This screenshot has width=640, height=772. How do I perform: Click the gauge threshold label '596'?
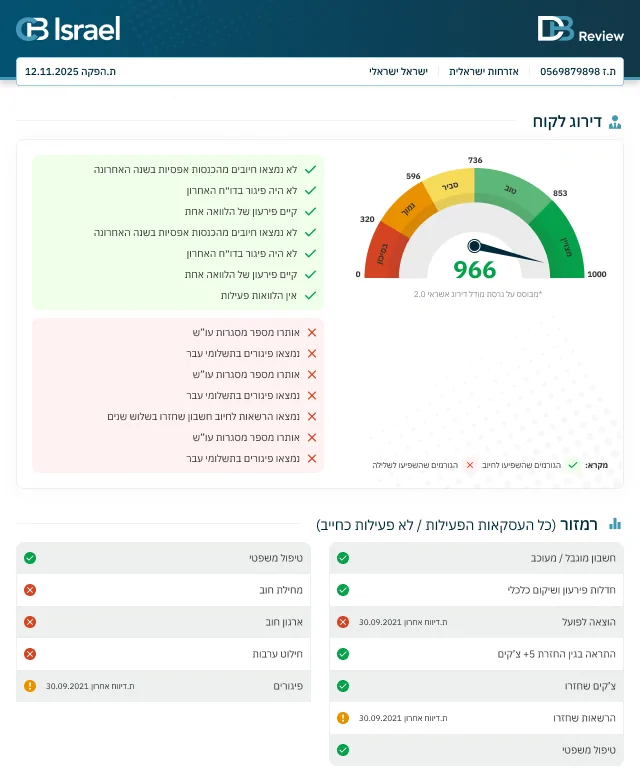coord(413,176)
